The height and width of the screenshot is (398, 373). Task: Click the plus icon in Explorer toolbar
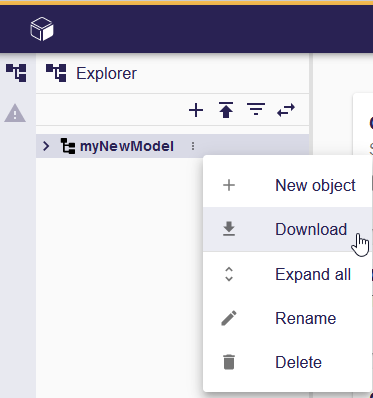pos(196,110)
